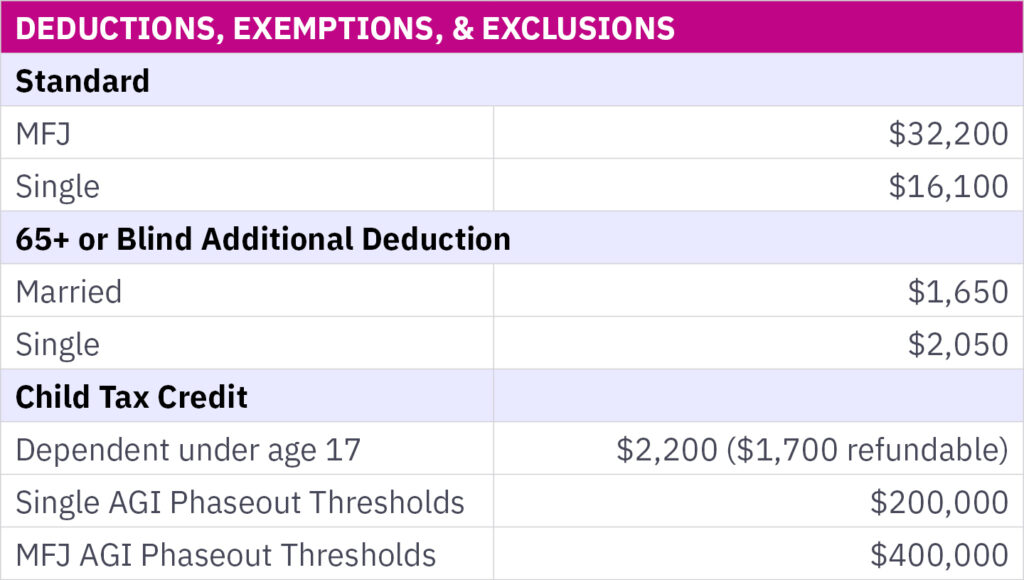Select the Single AGI Phaseout Thresholds label
Screen dimensions: 1024x580
[240, 502]
